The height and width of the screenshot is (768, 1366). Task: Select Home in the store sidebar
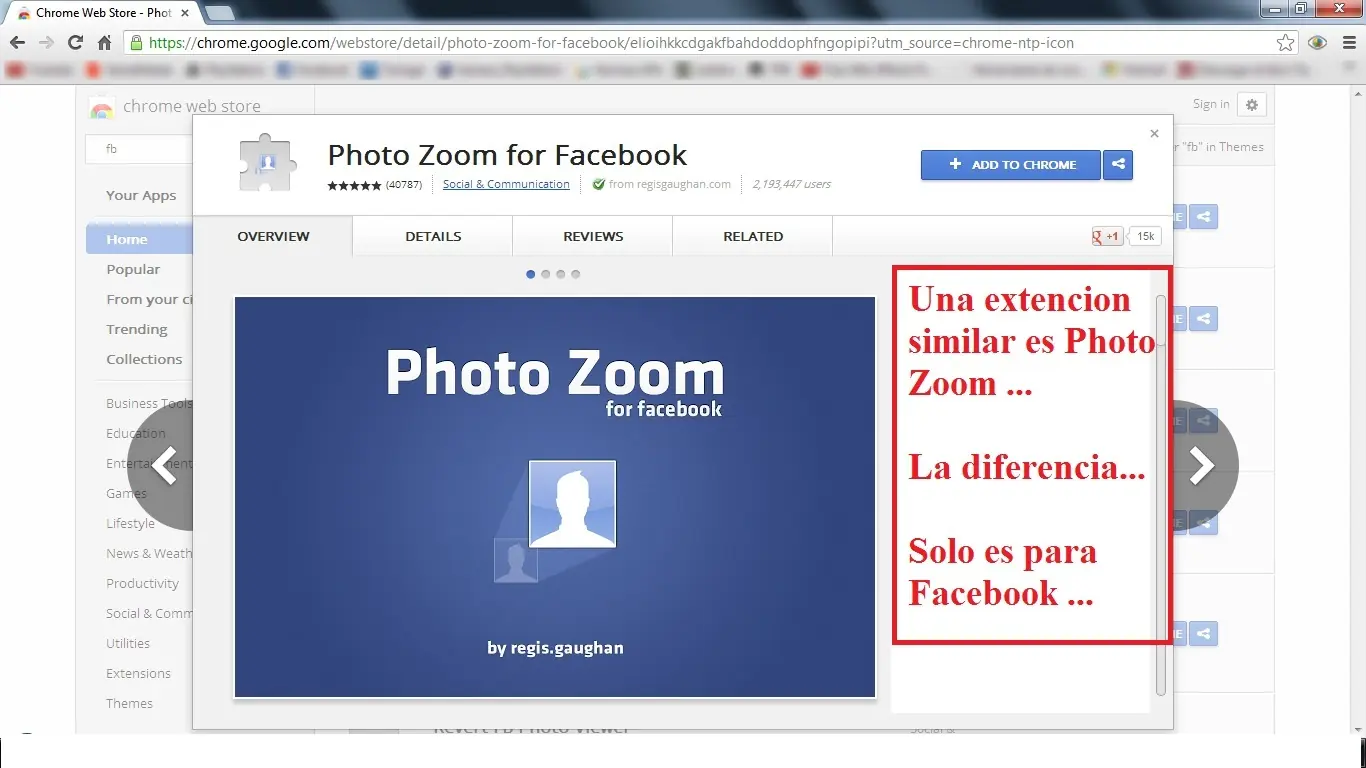[x=139, y=239]
